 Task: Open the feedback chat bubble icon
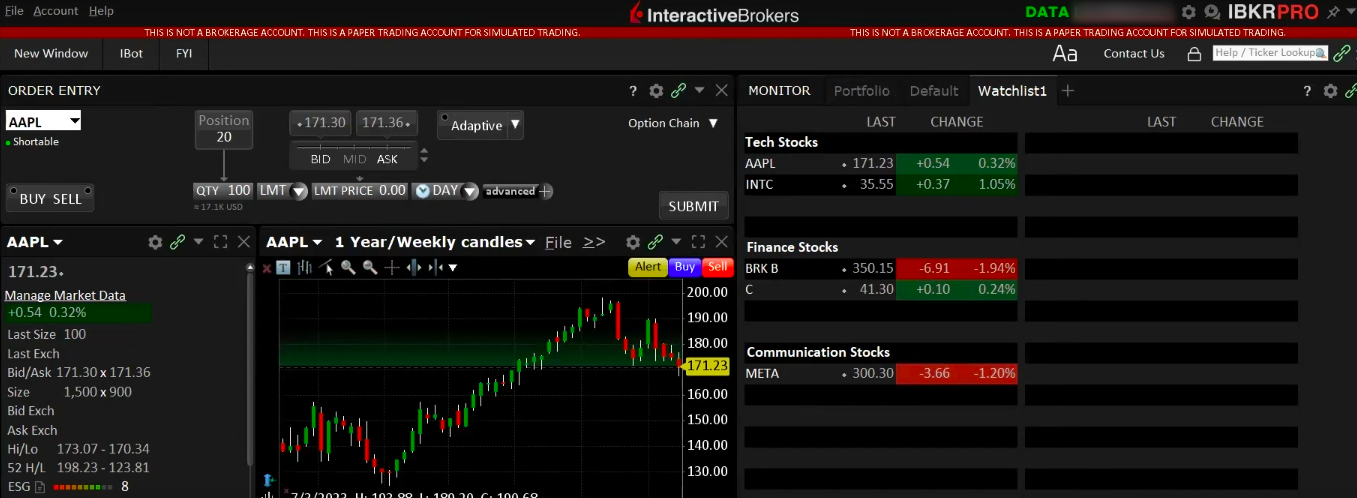point(1212,12)
